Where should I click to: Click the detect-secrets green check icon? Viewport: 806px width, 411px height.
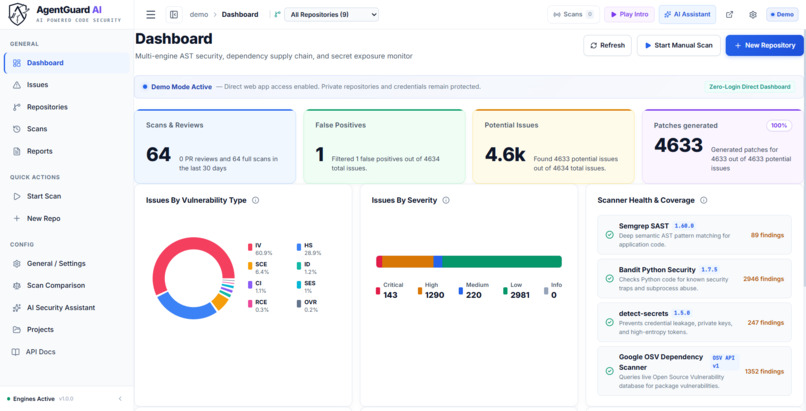click(x=609, y=322)
